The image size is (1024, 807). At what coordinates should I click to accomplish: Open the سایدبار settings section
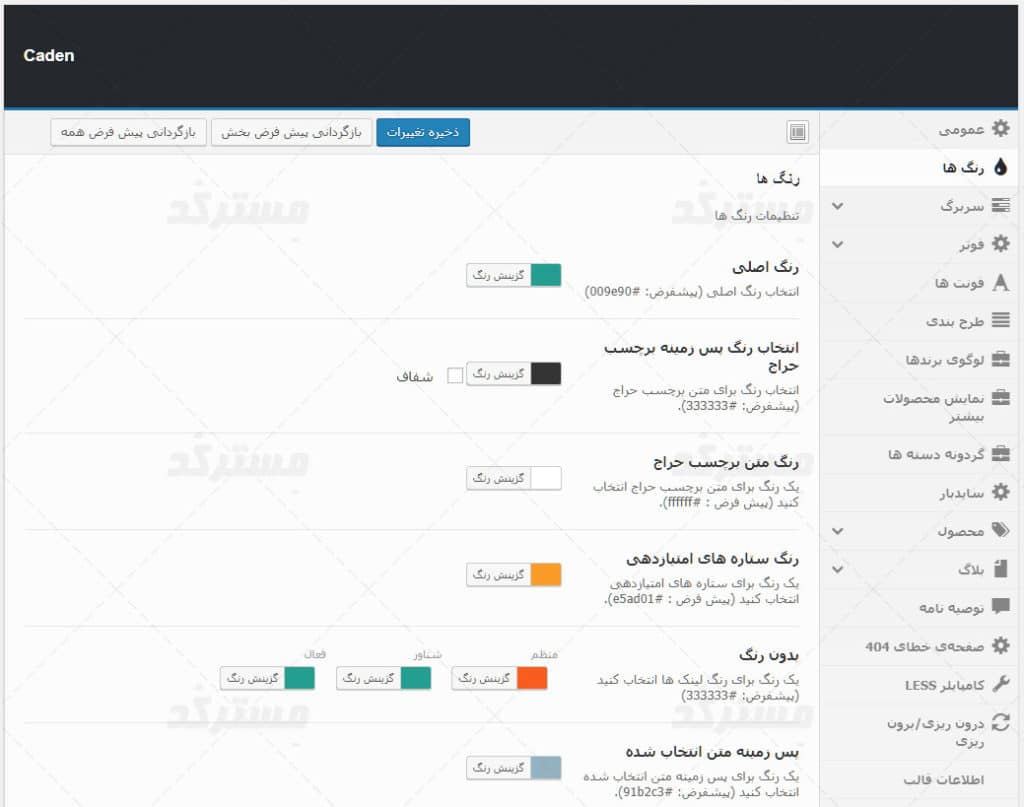[x=919, y=492]
